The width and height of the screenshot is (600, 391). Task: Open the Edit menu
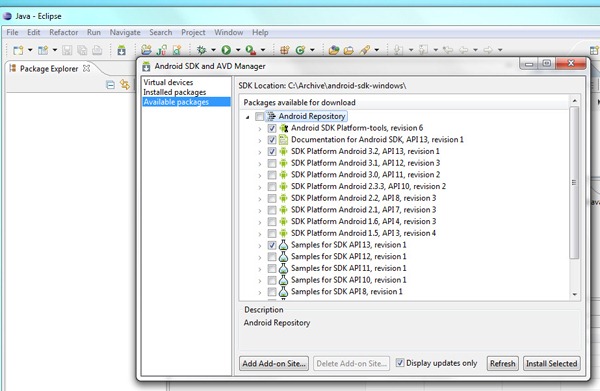(34, 33)
